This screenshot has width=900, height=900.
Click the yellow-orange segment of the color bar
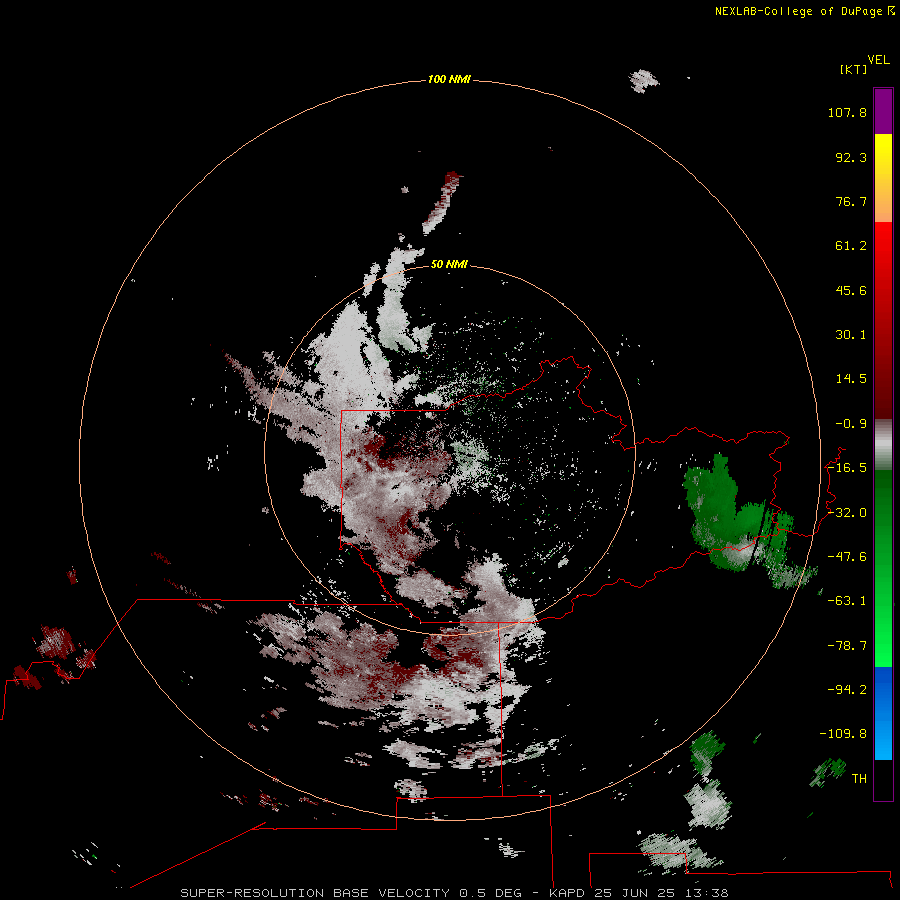883,178
